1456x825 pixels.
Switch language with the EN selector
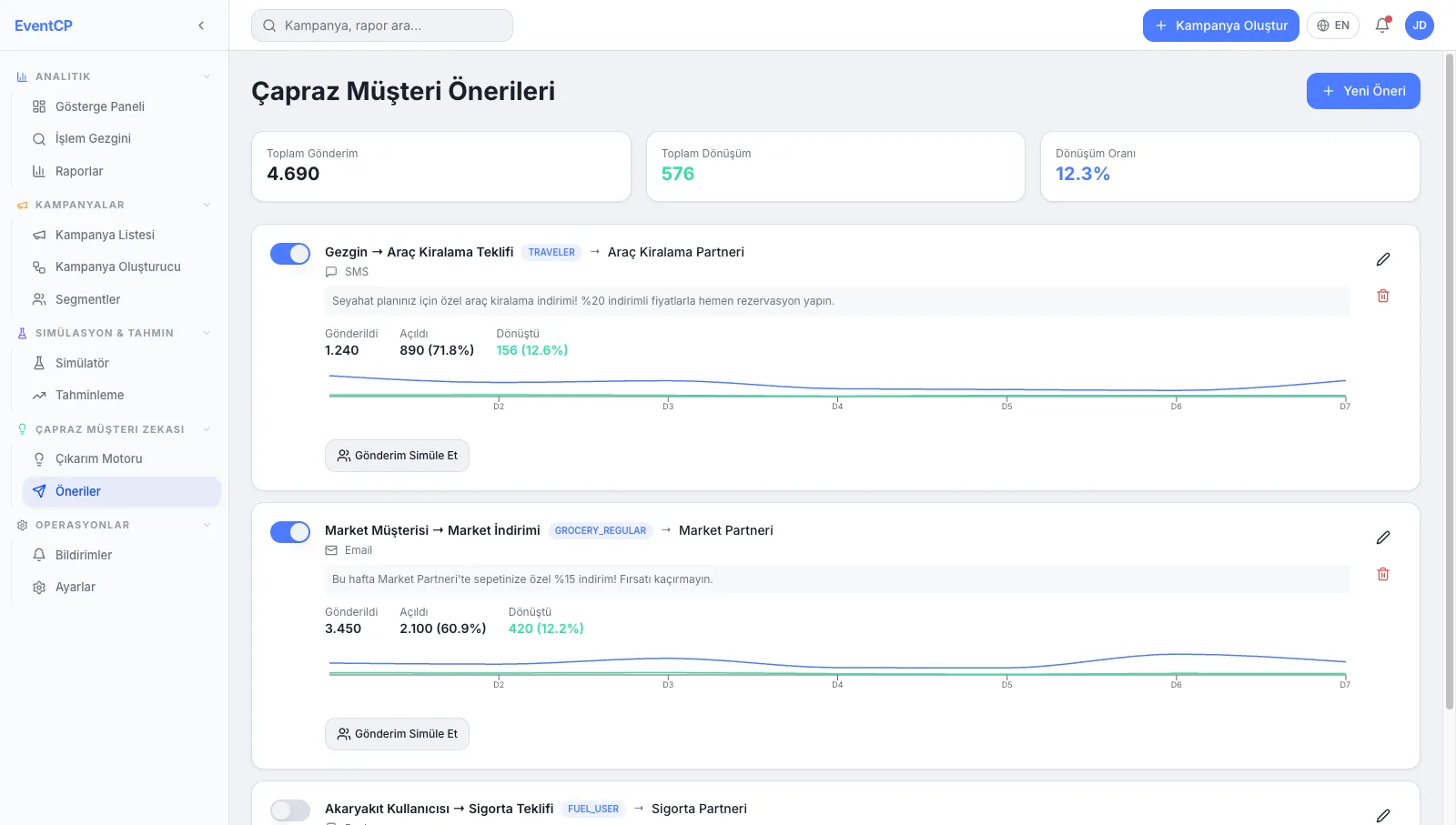coord(1333,25)
